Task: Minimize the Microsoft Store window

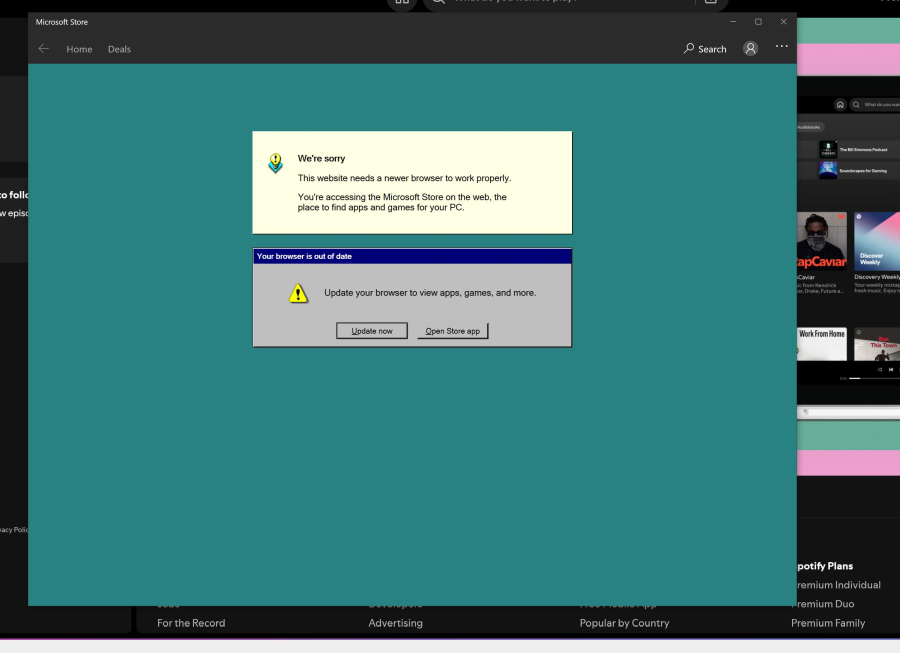Action: pyautogui.click(x=733, y=22)
